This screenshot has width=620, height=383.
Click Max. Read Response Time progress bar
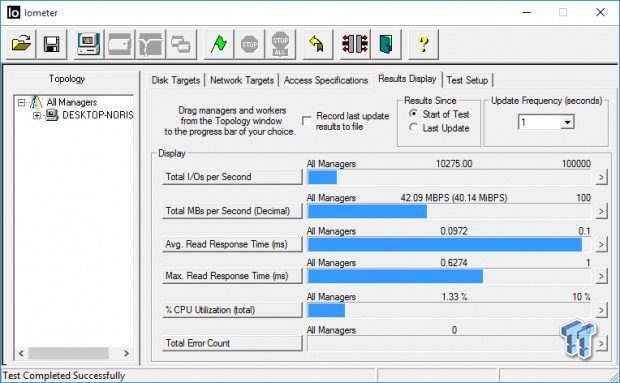coord(449,277)
